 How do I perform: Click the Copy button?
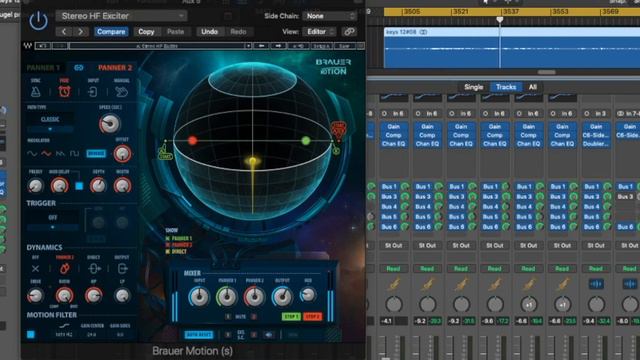point(146,31)
